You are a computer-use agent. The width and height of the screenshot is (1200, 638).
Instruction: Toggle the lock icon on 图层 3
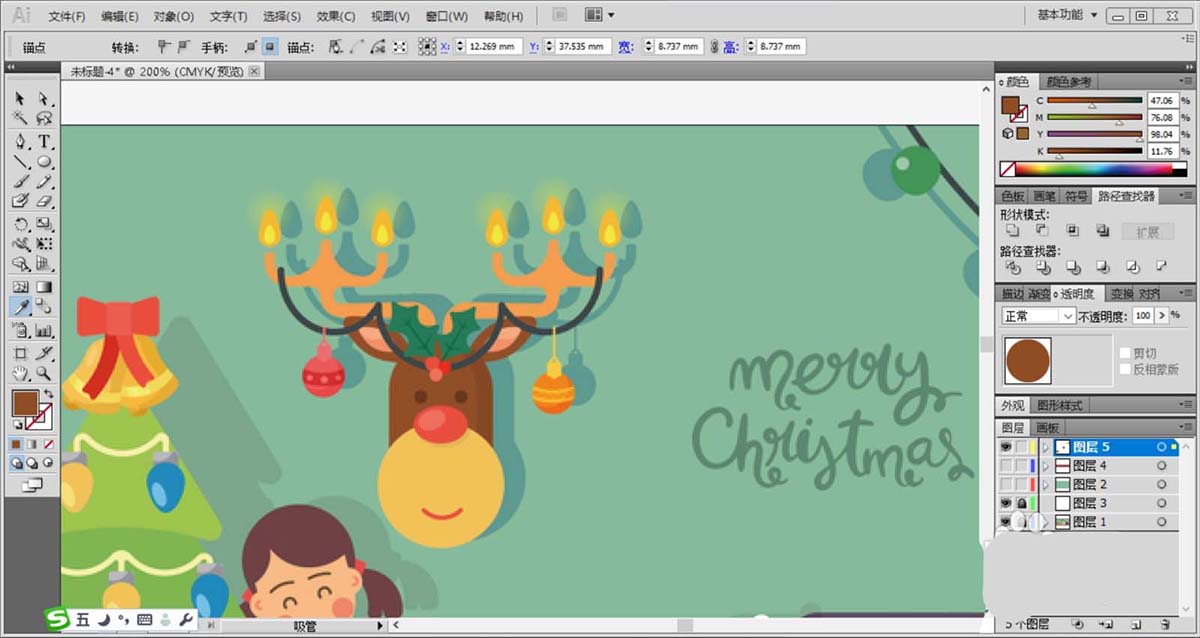tap(1021, 503)
